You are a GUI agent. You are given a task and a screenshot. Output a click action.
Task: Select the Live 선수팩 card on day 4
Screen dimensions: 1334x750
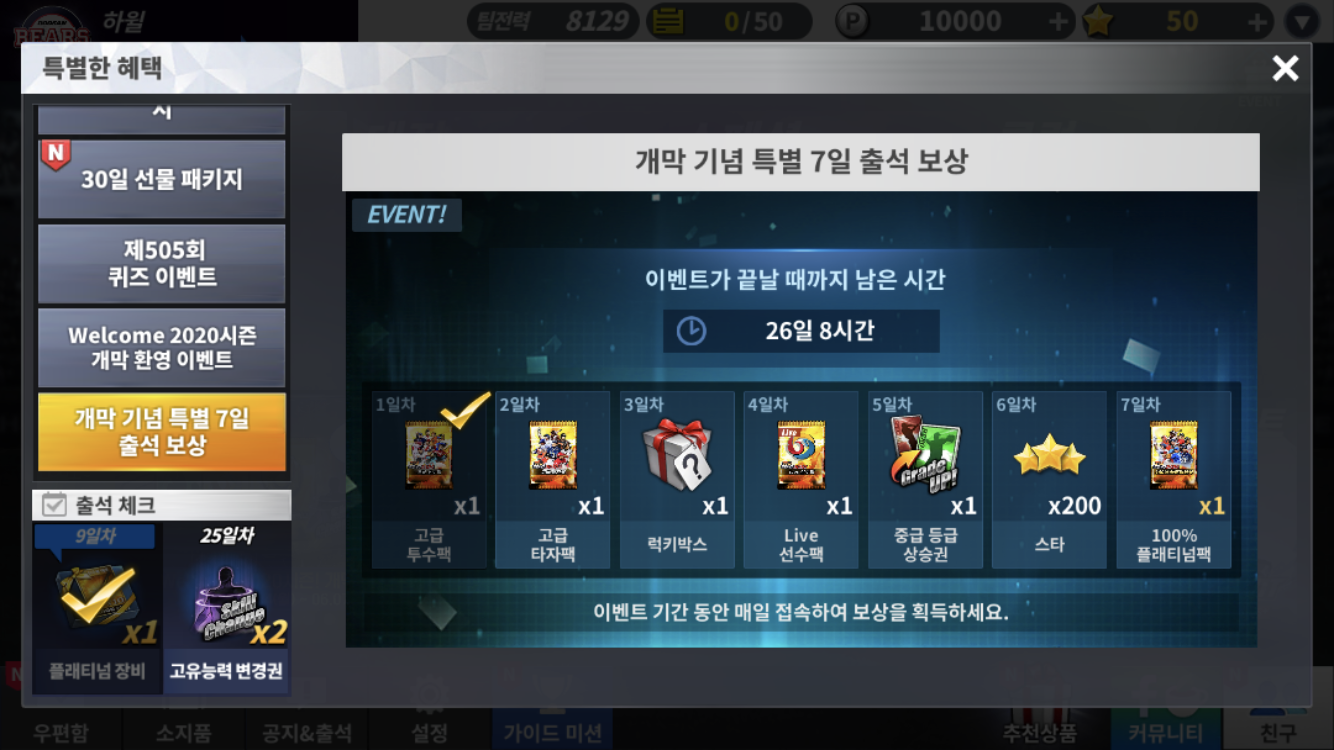click(x=801, y=455)
